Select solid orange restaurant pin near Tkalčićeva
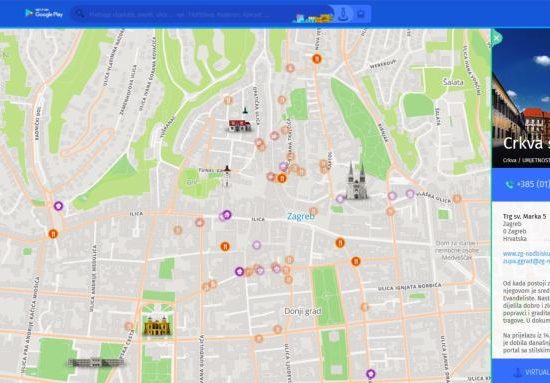 pyautogui.click(x=282, y=179)
